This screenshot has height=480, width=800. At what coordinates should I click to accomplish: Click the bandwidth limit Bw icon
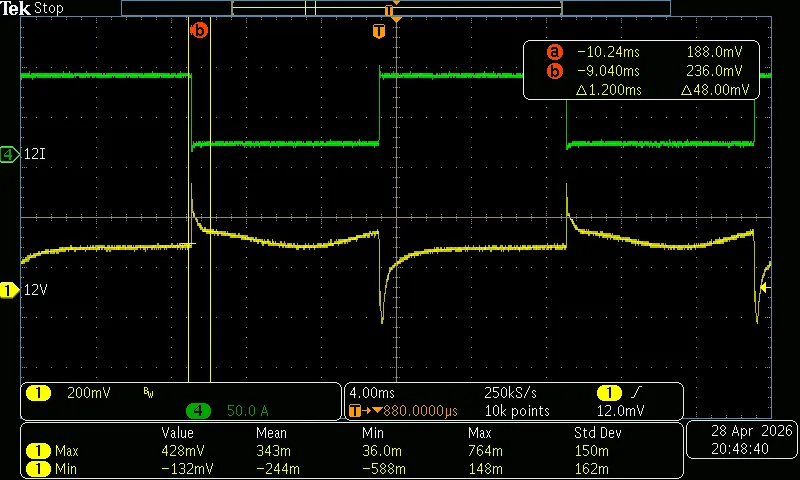[148, 392]
